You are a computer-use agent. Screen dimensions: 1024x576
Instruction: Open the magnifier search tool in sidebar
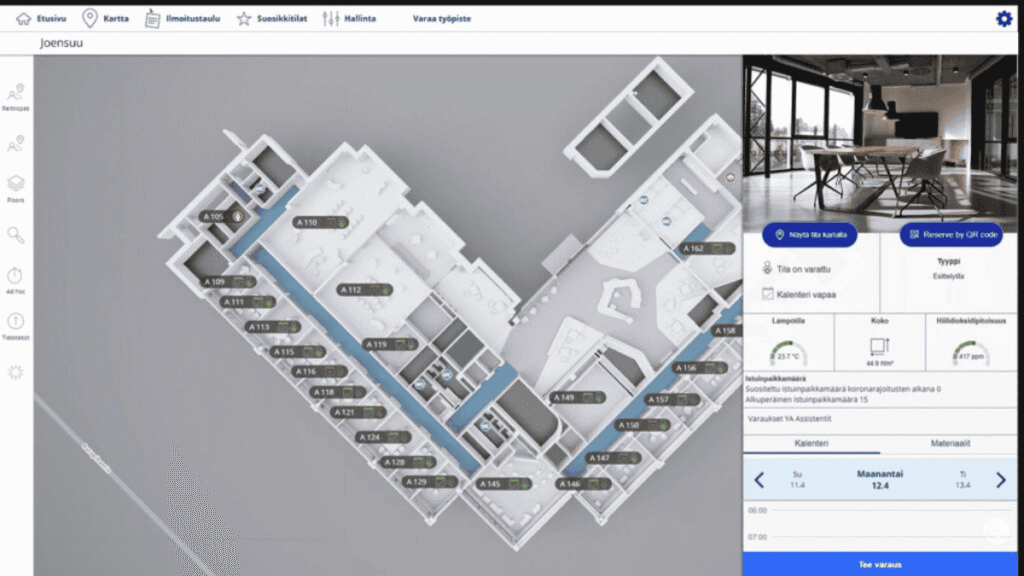16,235
